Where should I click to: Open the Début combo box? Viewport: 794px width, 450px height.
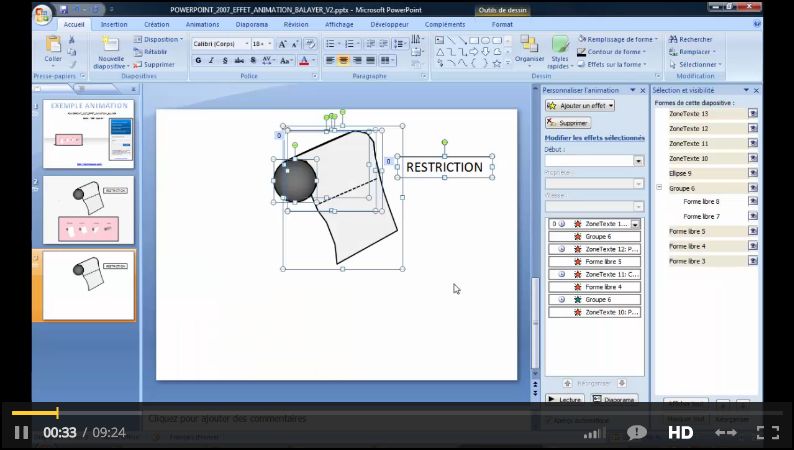(x=594, y=161)
